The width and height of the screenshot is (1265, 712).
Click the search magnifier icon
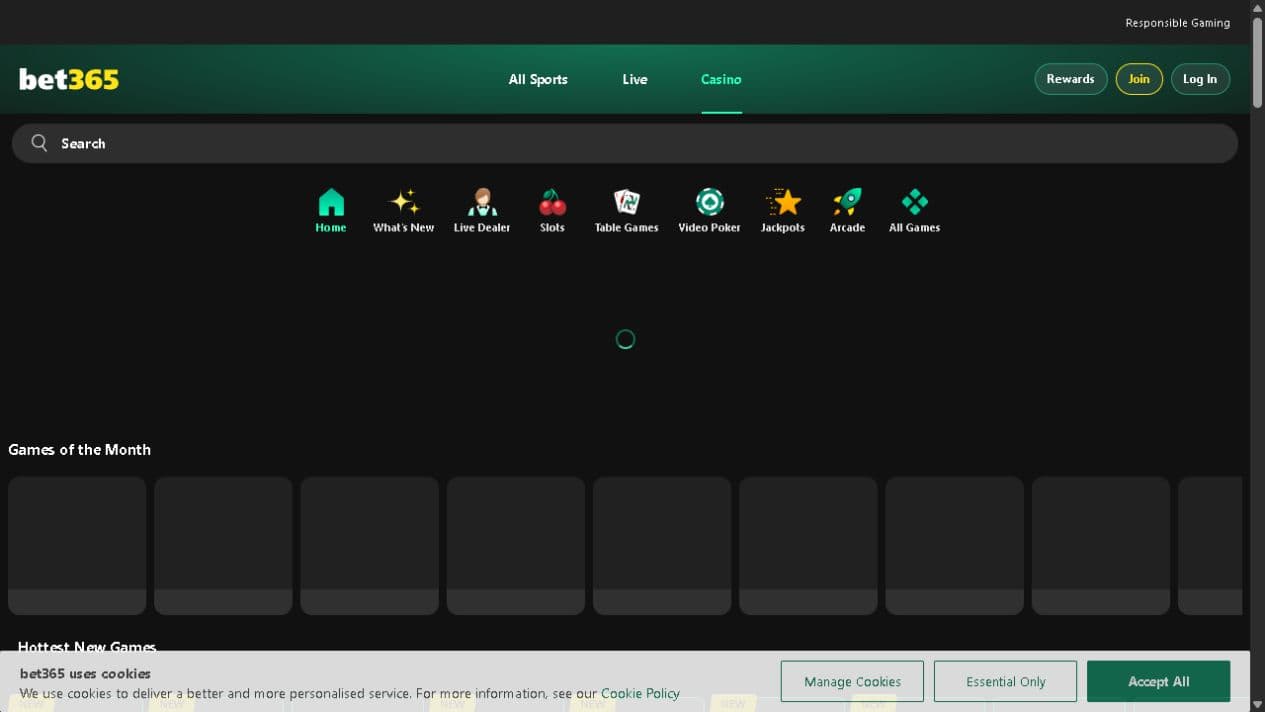39,143
